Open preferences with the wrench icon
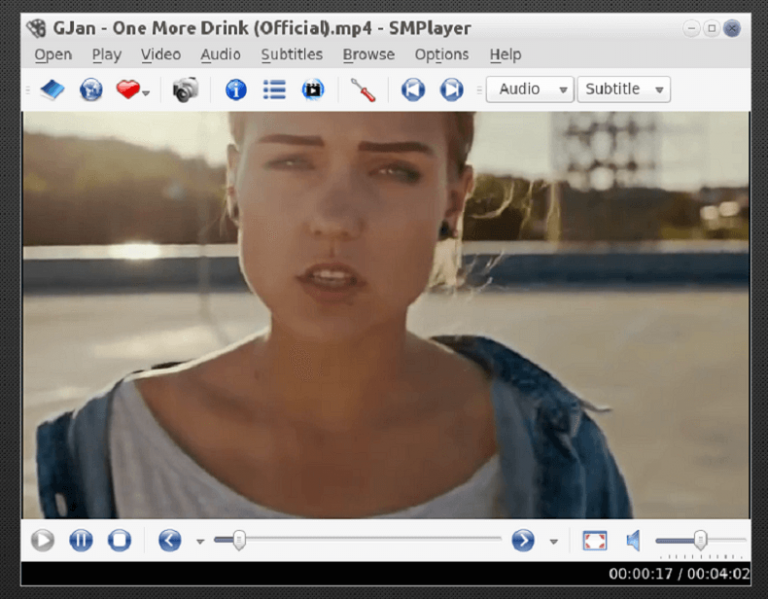Image resolution: width=768 pixels, height=599 pixels. tap(363, 90)
